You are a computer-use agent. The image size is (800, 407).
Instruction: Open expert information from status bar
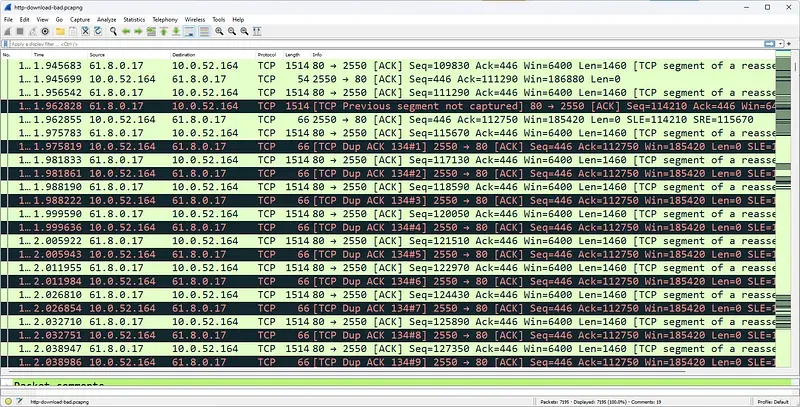[x=8, y=401]
